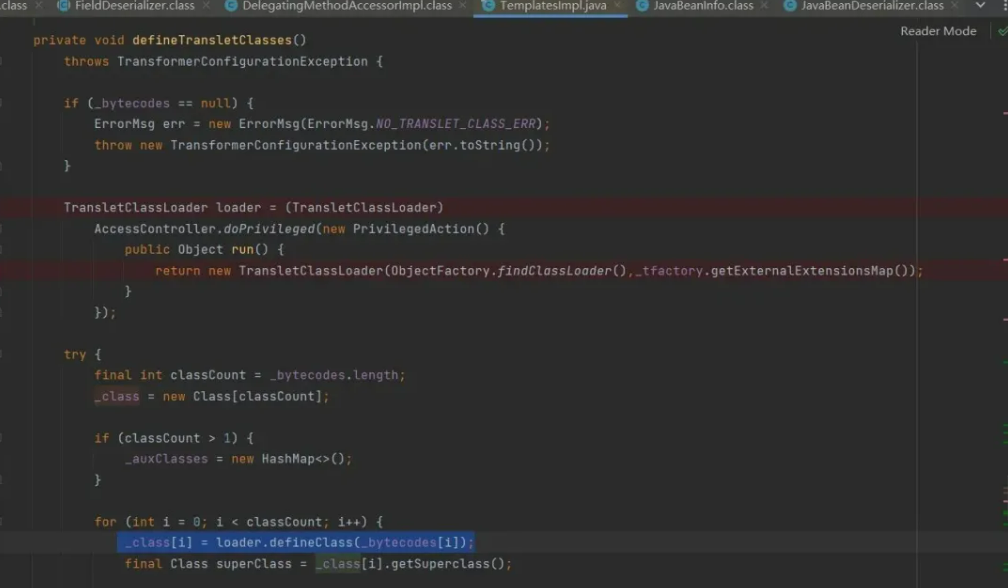The image size is (1008, 588).
Task: Click the highlighted loader.defineClass line
Action: pyautogui.click(x=296, y=542)
